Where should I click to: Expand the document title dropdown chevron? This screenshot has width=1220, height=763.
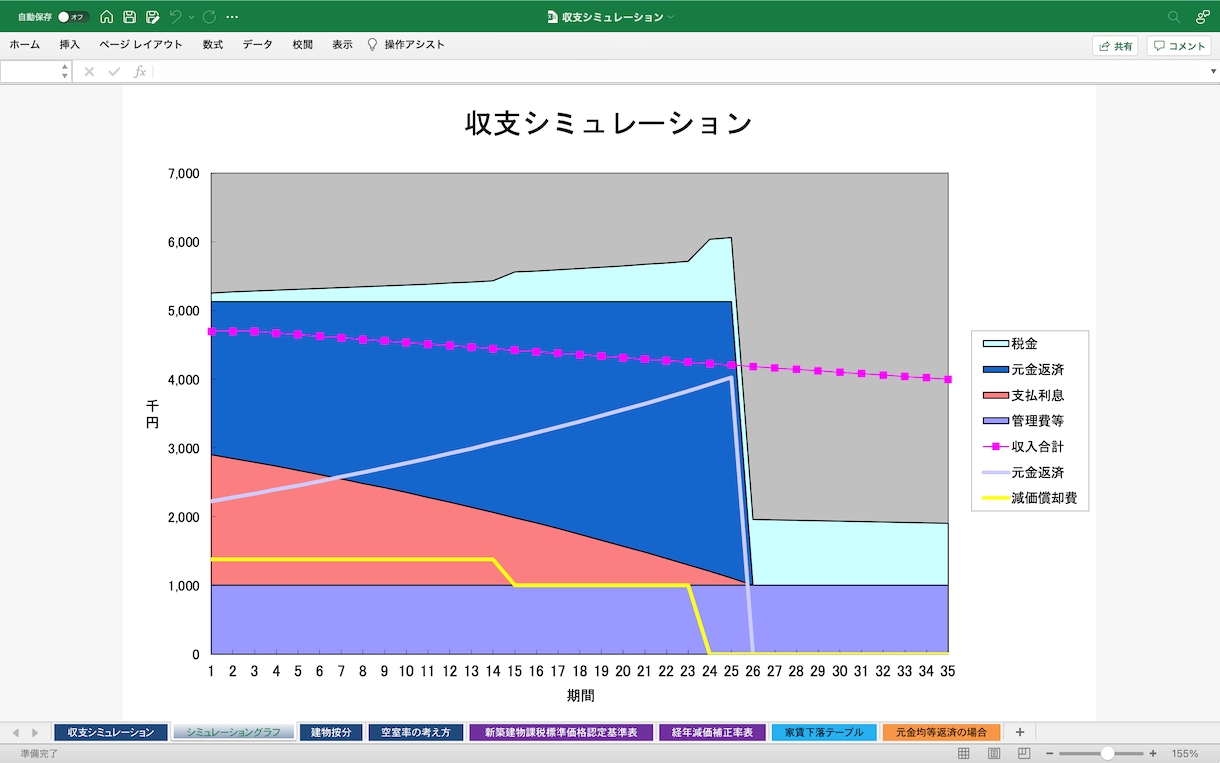[x=671, y=17]
